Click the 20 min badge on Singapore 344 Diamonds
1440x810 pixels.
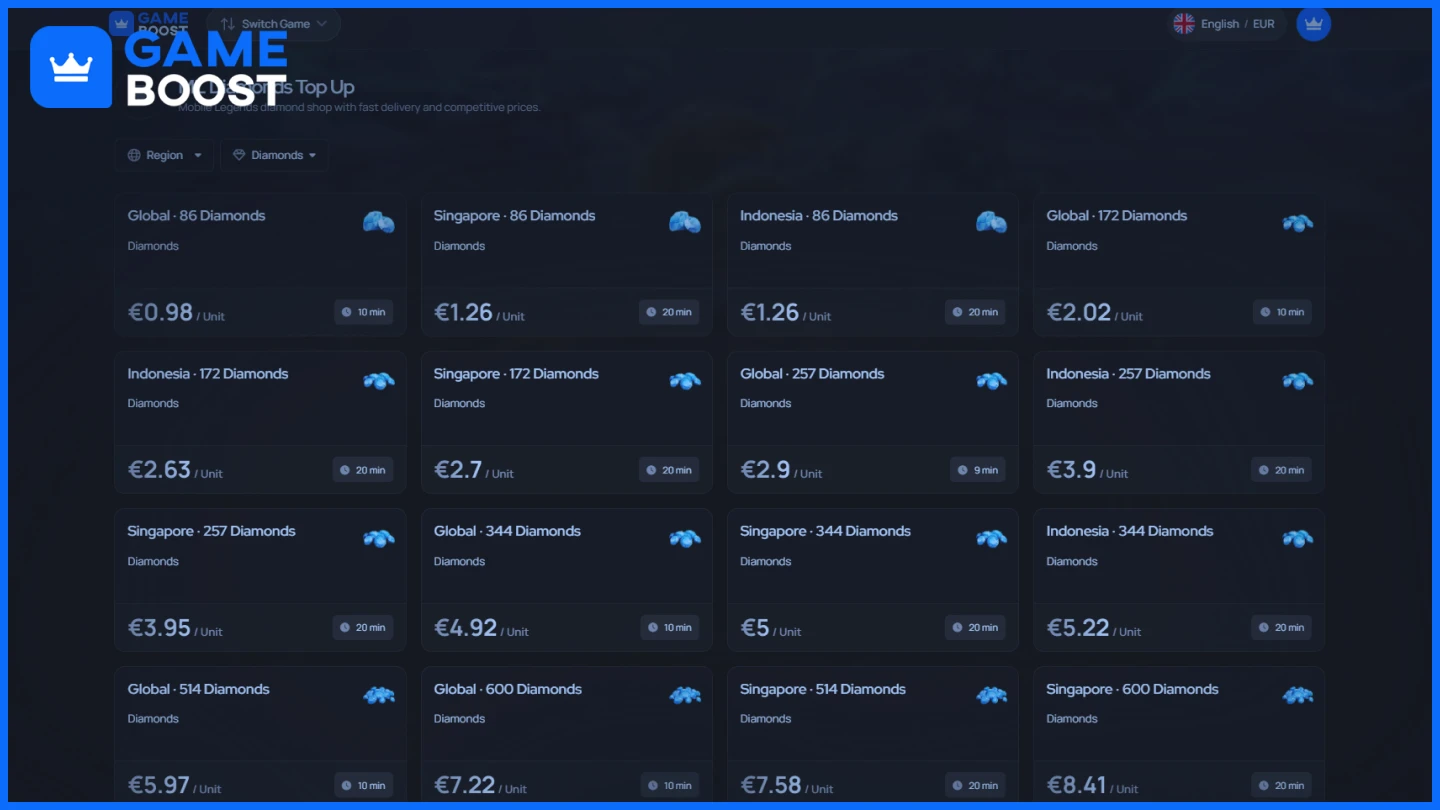point(975,628)
